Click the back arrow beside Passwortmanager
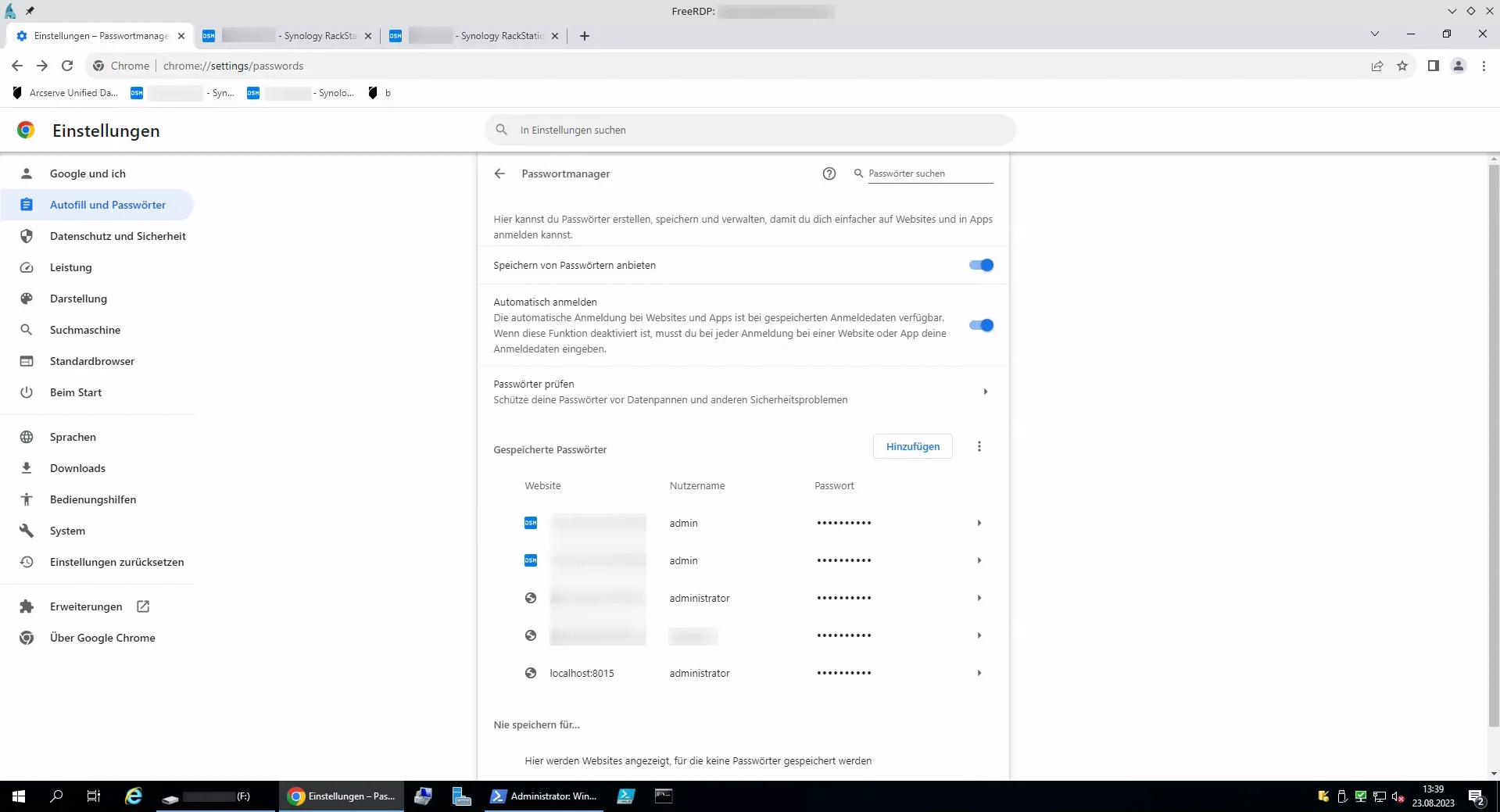Image resolution: width=1500 pixels, height=812 pixels. coord(499,173)
